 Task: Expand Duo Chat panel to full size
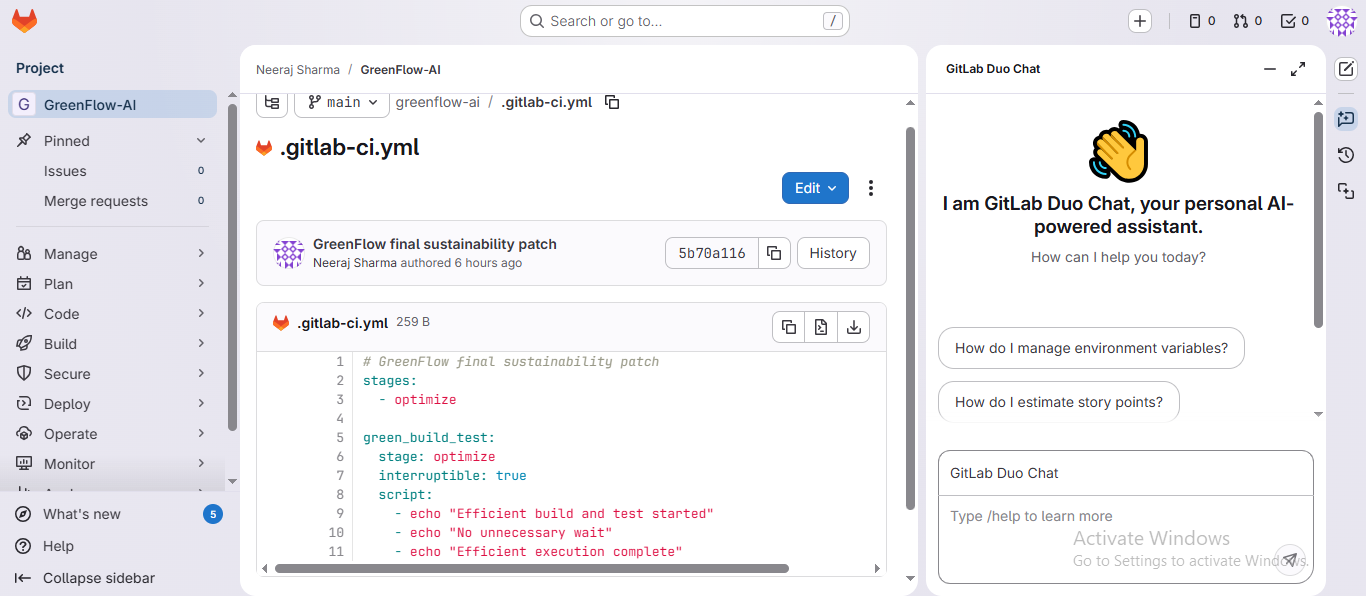[1298, 69]
